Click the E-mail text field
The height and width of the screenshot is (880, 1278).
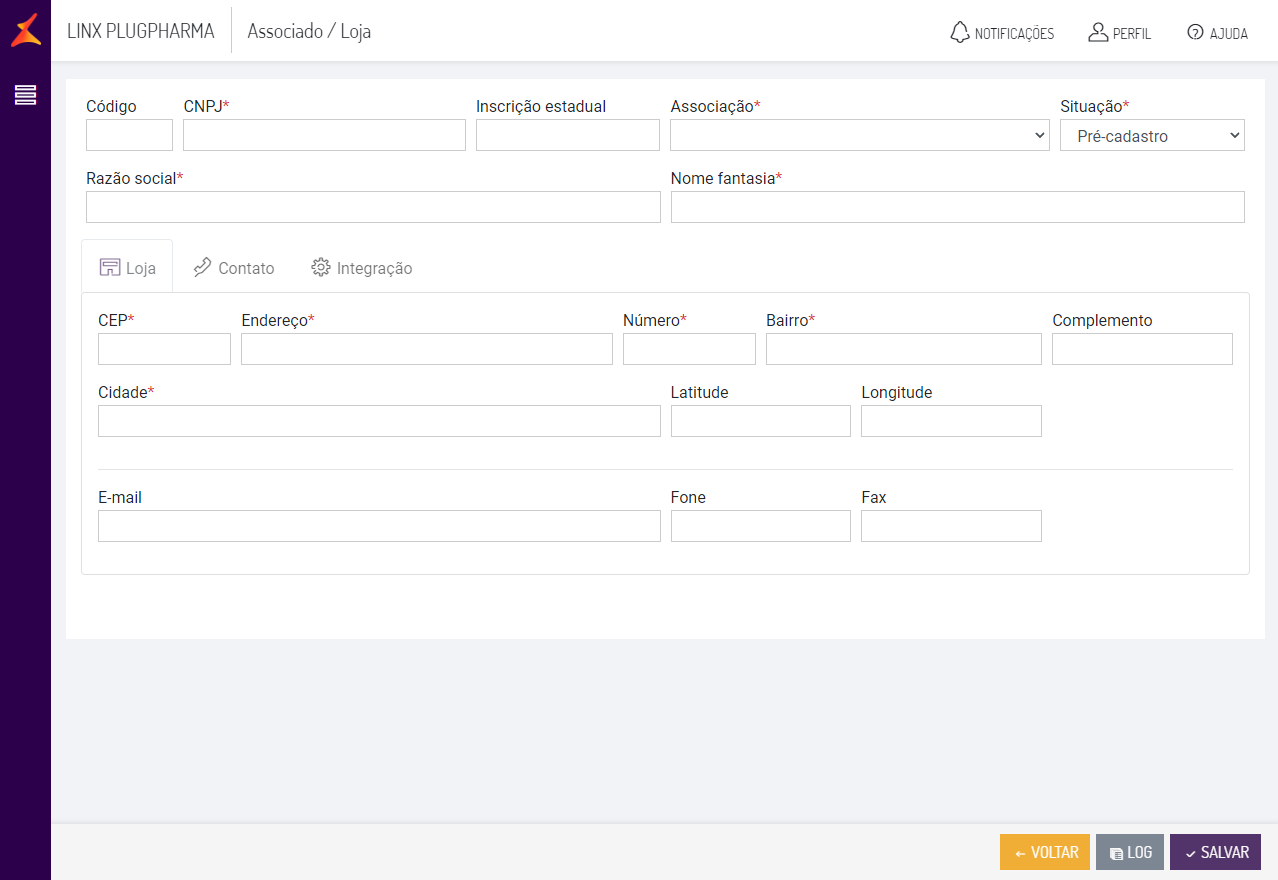[379, 526]
